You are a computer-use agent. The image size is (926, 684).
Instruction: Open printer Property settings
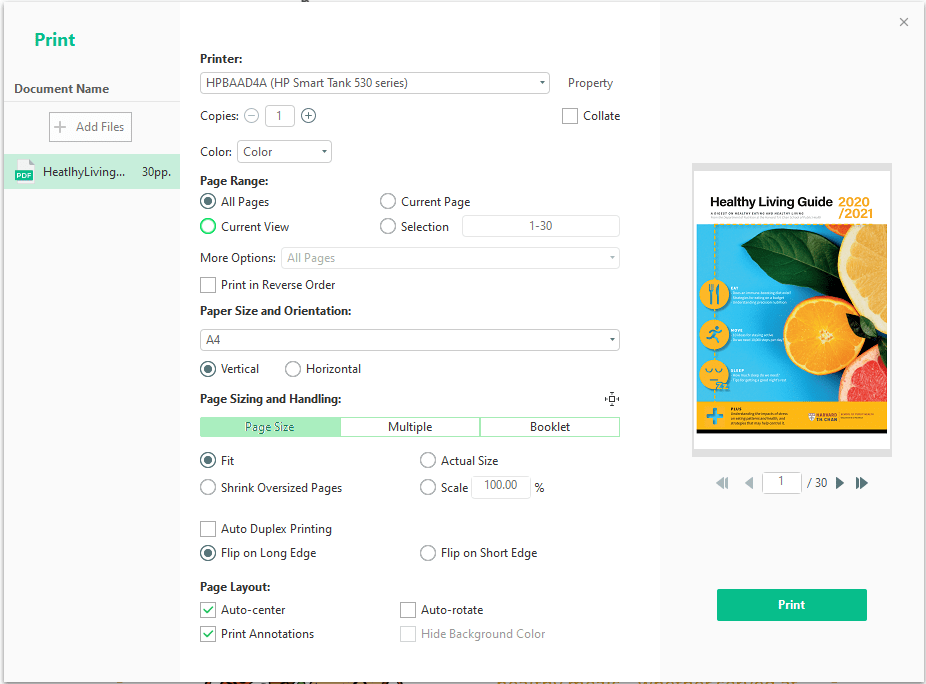(x=590, y=83)
